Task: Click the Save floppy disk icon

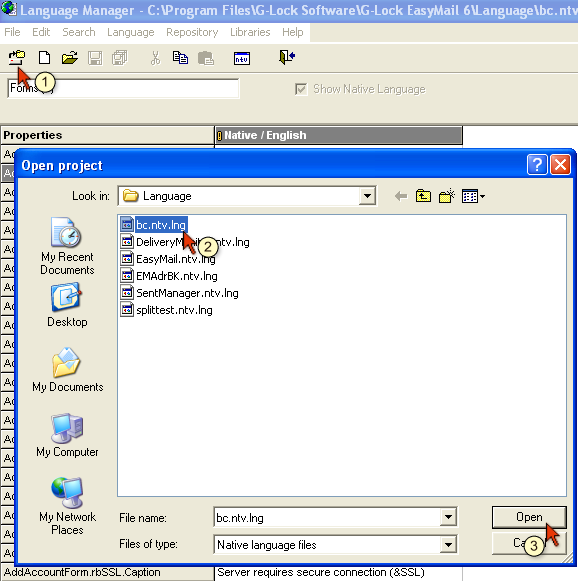Action: [95, 58]
